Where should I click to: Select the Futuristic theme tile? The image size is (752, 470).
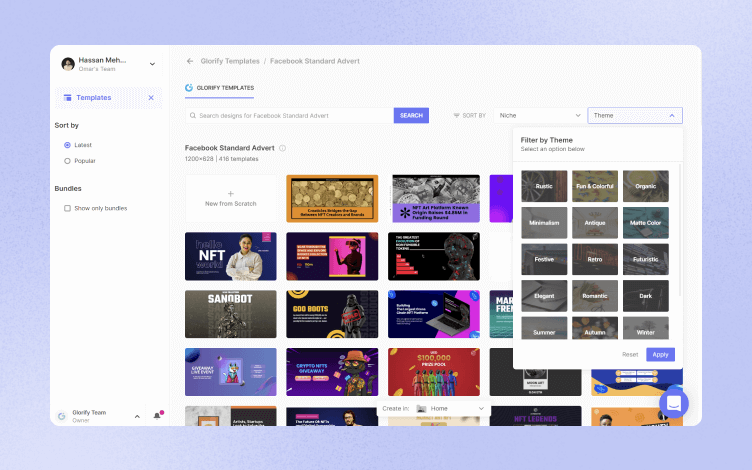646,259
